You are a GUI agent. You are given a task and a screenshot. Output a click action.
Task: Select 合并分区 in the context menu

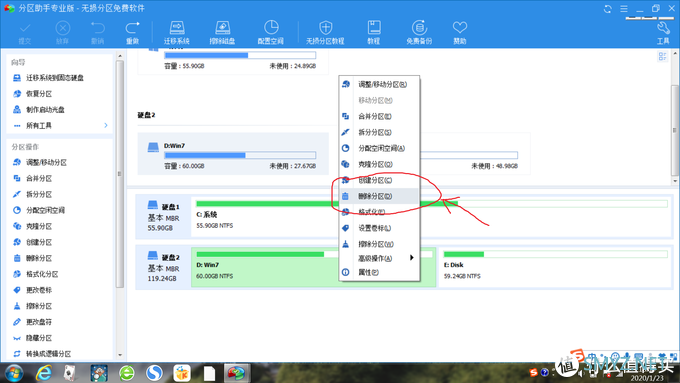[379, 116]
